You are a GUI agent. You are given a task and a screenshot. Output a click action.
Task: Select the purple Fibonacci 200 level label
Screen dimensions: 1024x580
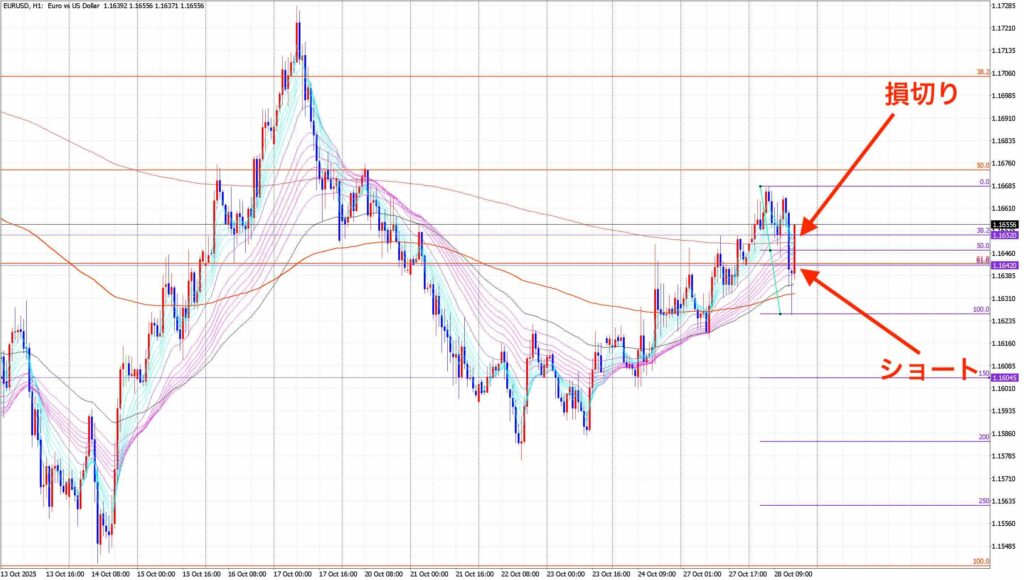pyautogui.click(x=983, y=438)
